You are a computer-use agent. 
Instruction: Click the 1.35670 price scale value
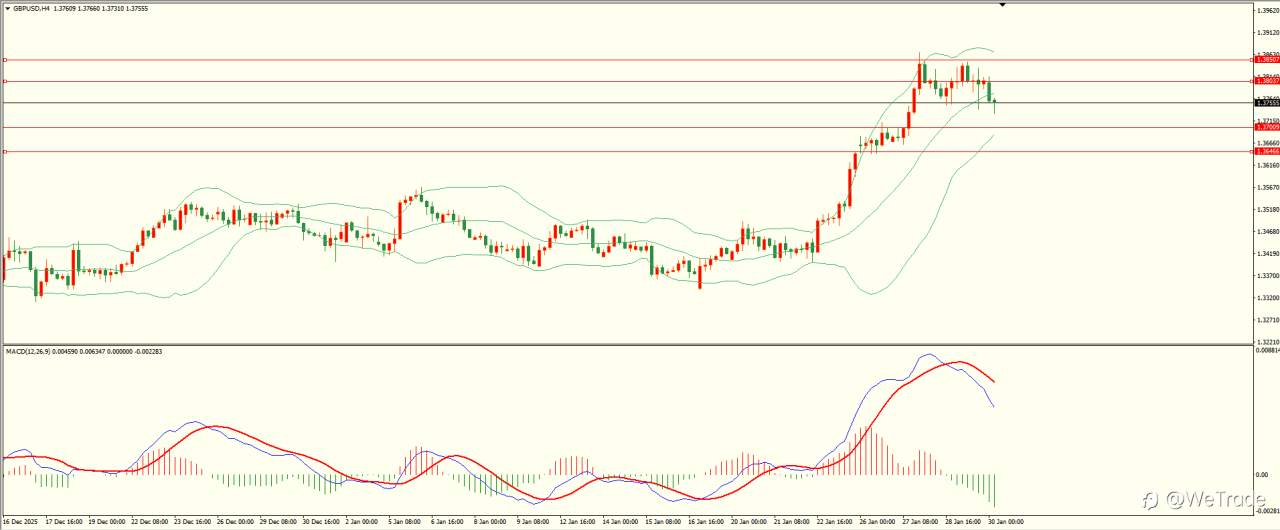(1269, 187)
